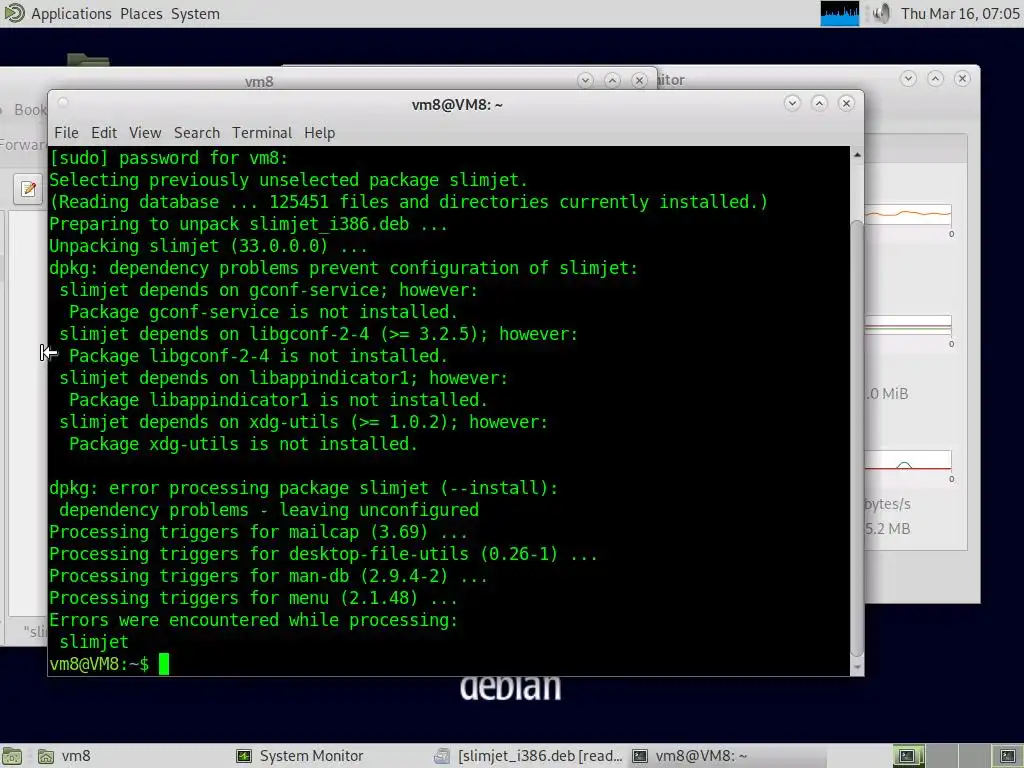Click the terminal scrollbar down arrow
Viewport: 1024px width, 768px height.
coord(857,667)
